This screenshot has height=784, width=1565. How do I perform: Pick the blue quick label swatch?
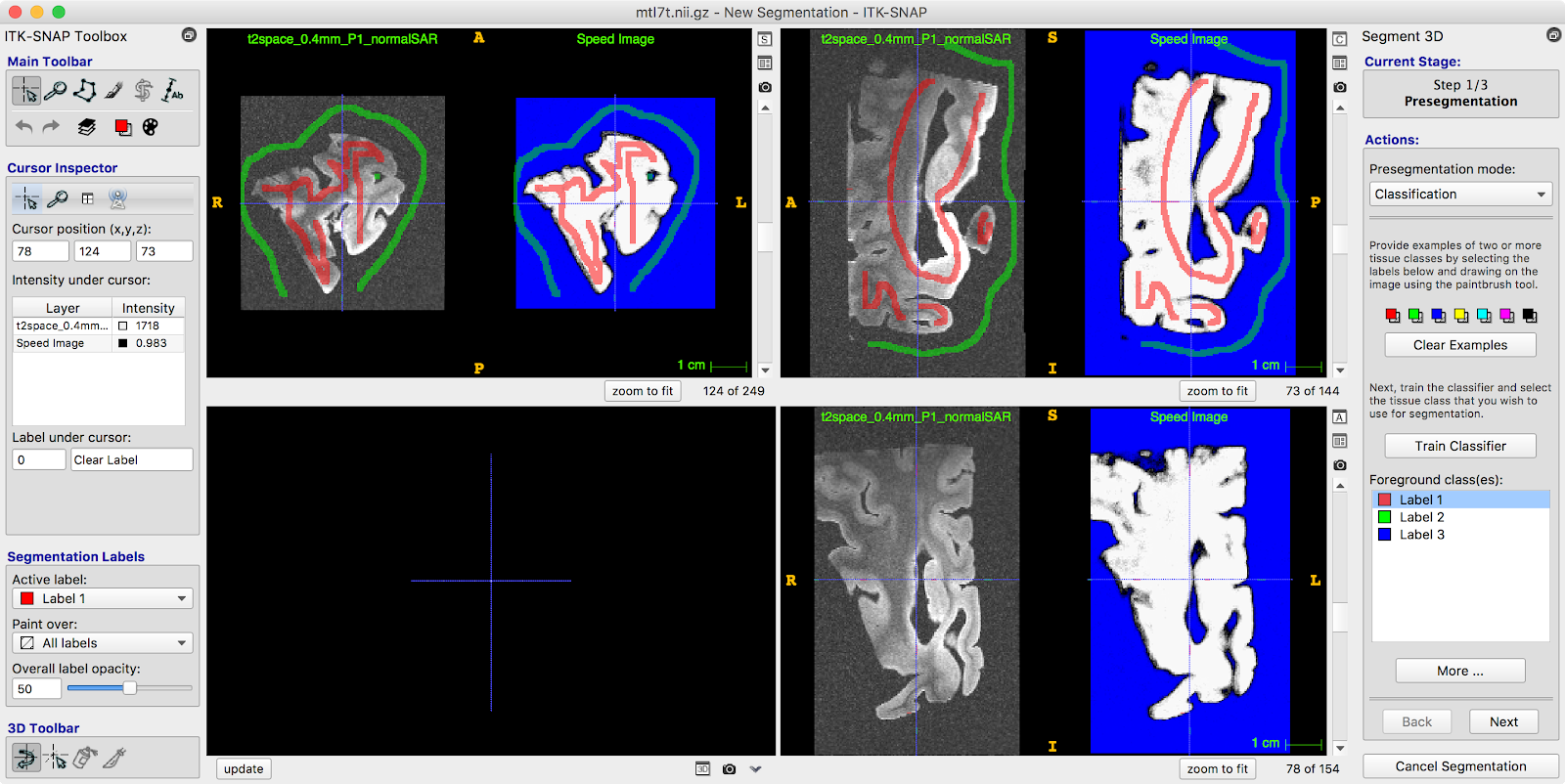(x=1438, y=316)
